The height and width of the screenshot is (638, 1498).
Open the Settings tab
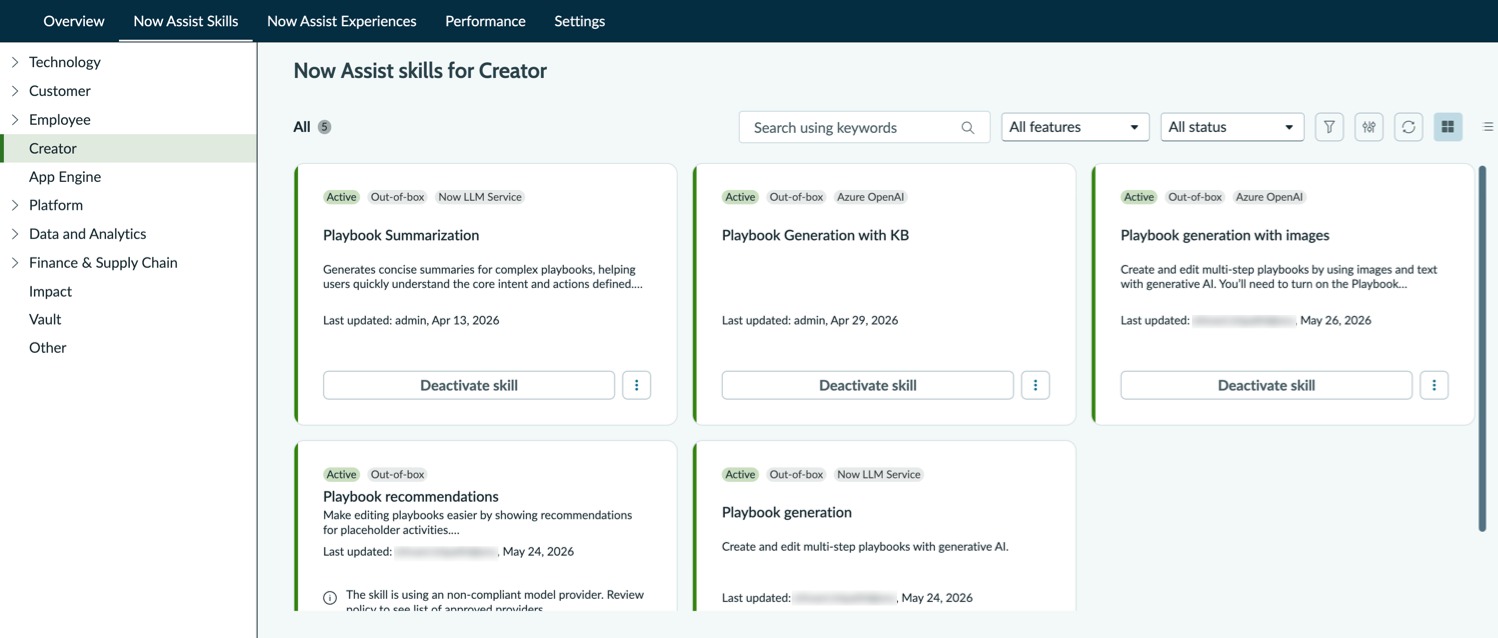click(580, 21)
